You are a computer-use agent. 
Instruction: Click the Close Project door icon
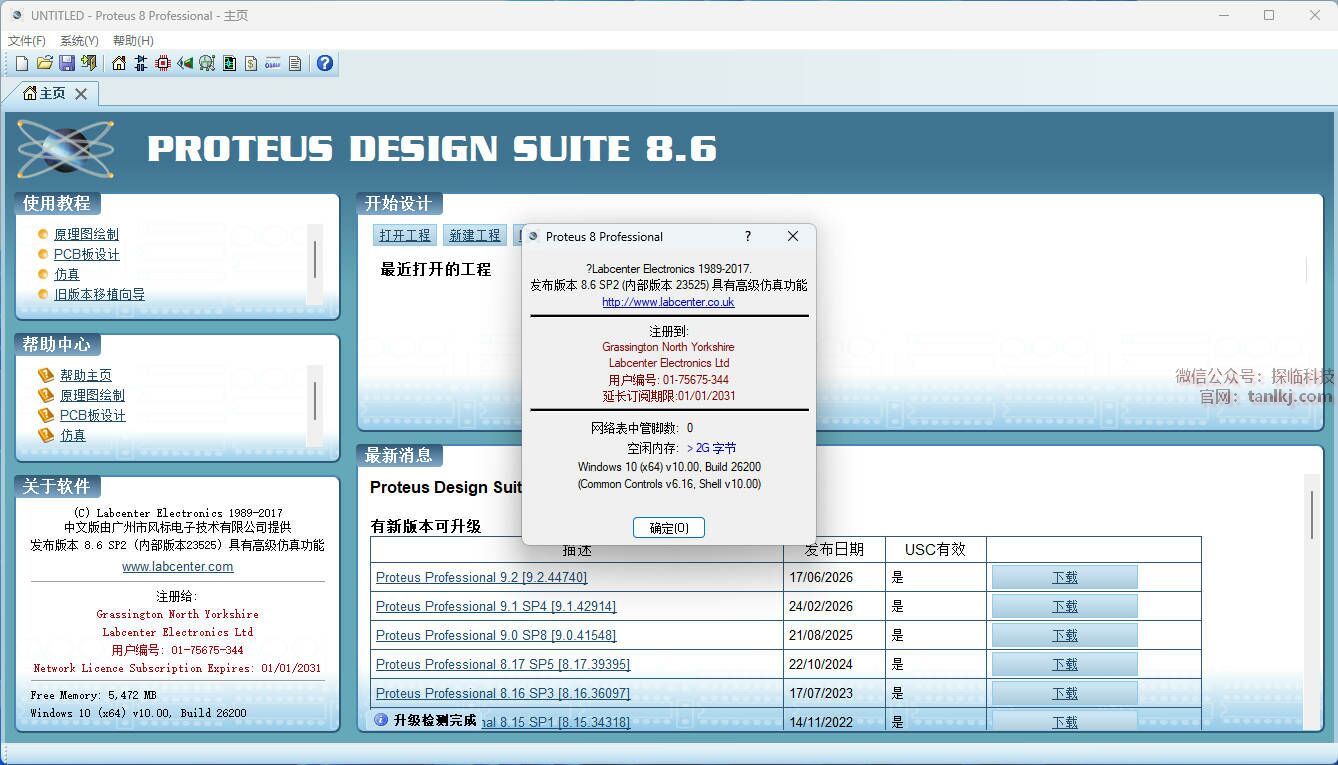tap(90, 63)
